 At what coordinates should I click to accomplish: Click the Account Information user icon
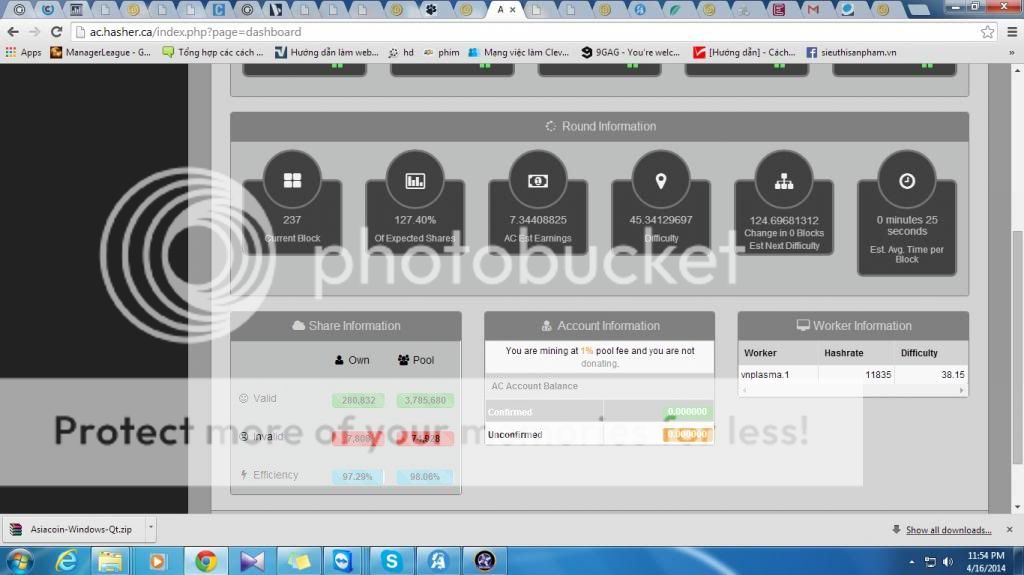tap(547, 325)
